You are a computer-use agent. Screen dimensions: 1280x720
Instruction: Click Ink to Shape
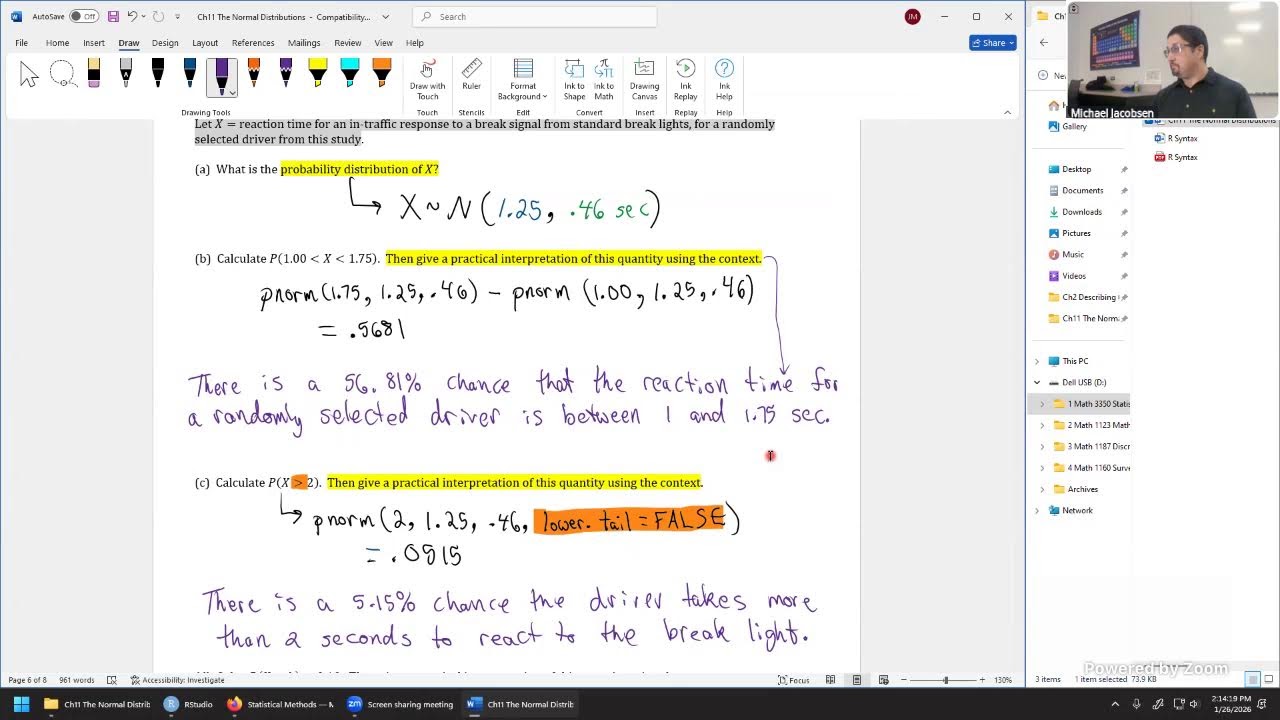tap(574, 80)
